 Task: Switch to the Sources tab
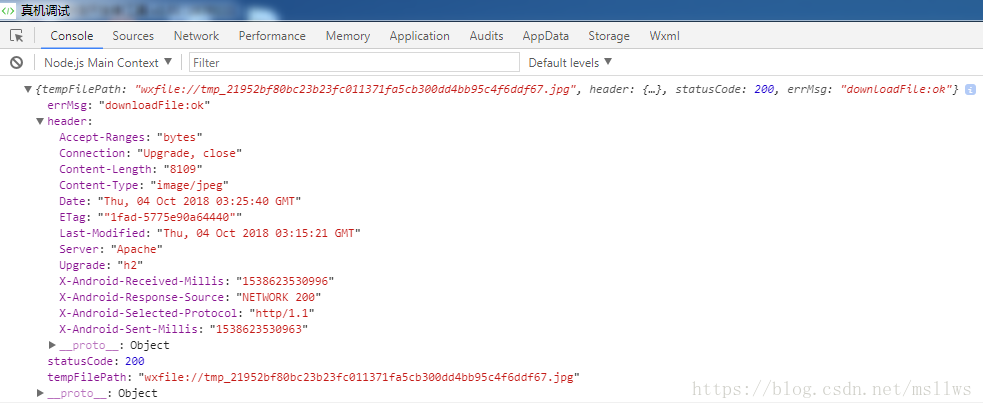133,36
